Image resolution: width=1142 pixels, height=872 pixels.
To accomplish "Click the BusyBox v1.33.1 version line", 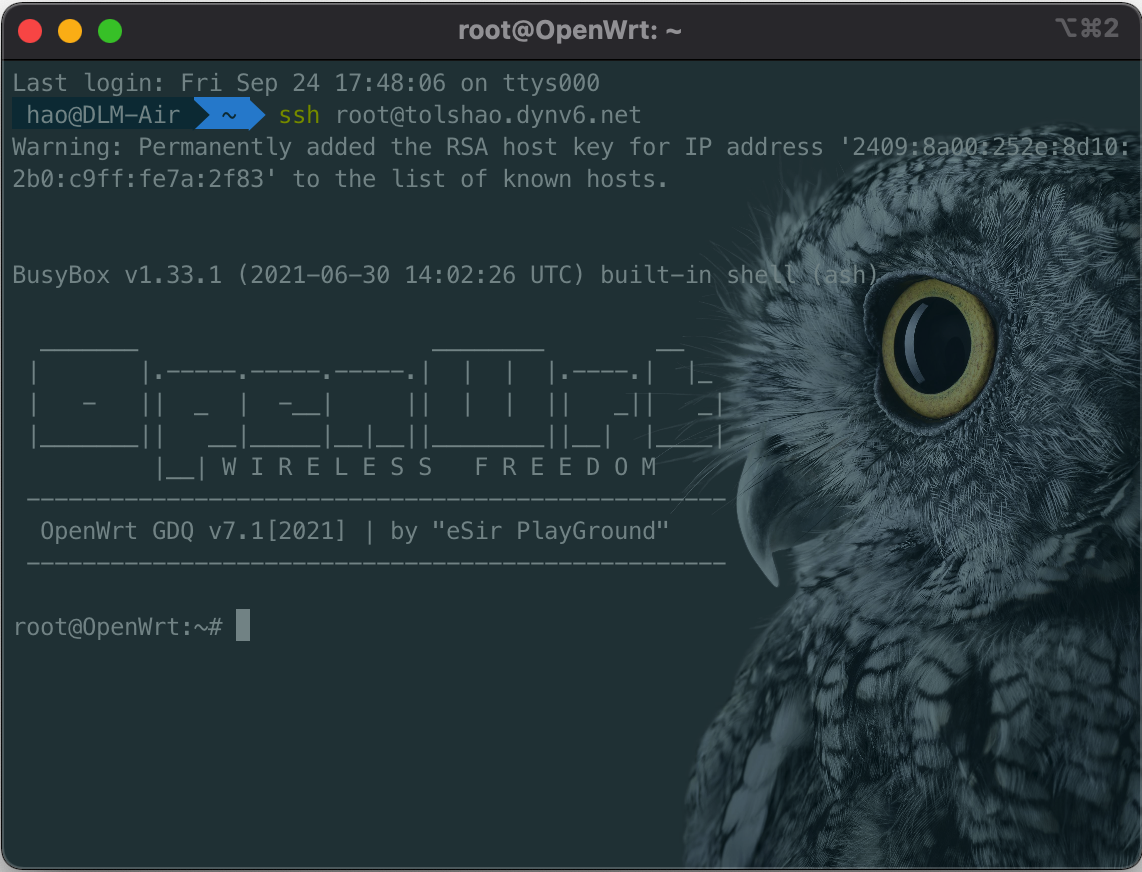I will coord(445,275).
